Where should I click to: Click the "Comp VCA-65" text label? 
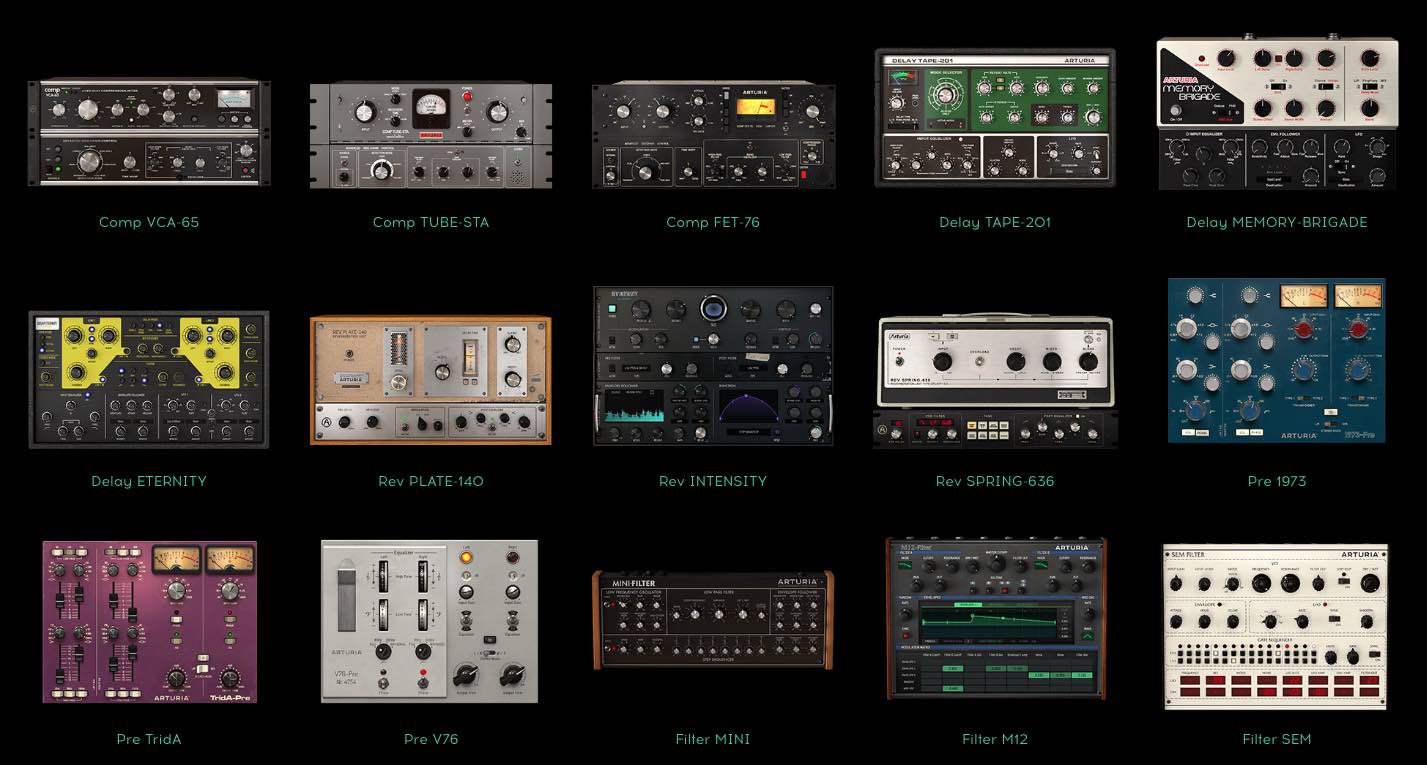coord(148,222)
